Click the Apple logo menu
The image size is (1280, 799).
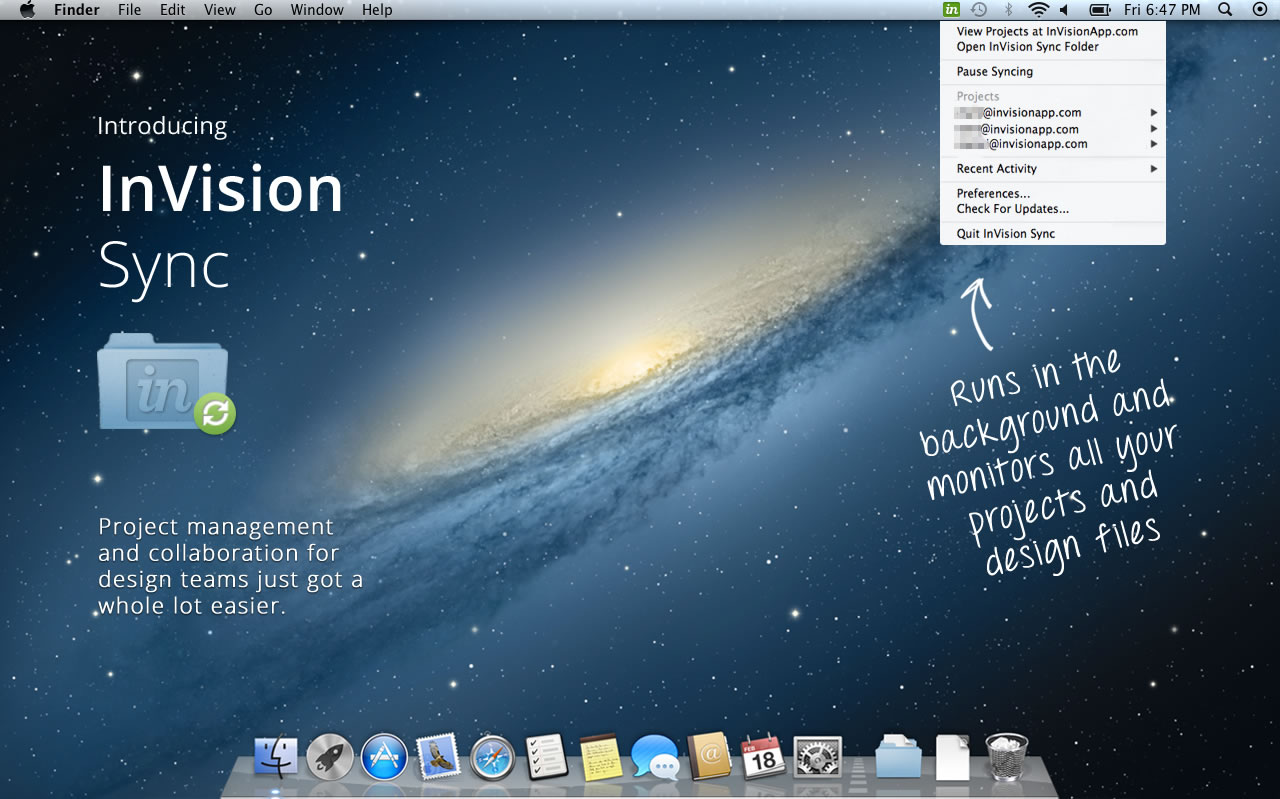[27, 10]
